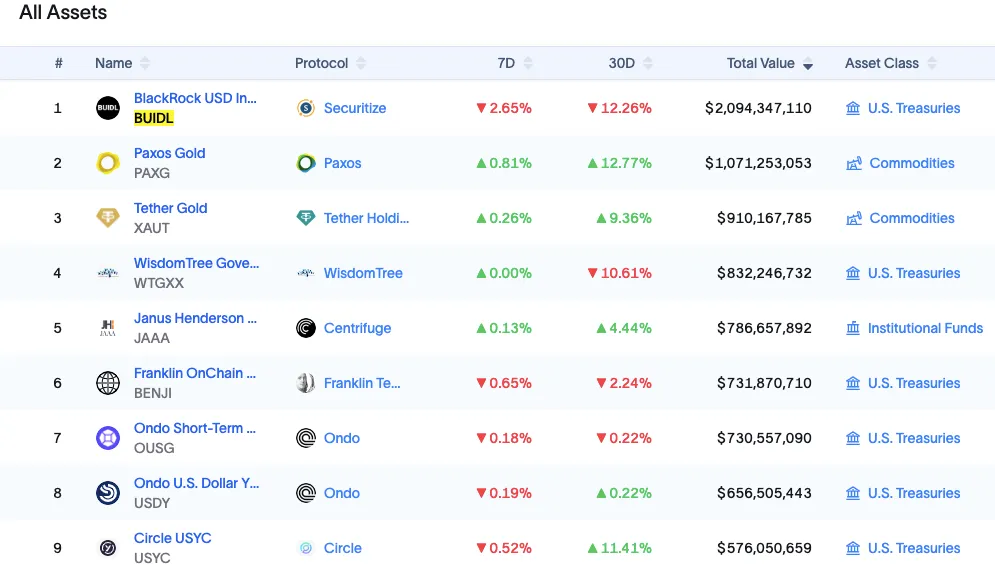Open Institutional Funds asset class link

[x=925, y=328]
